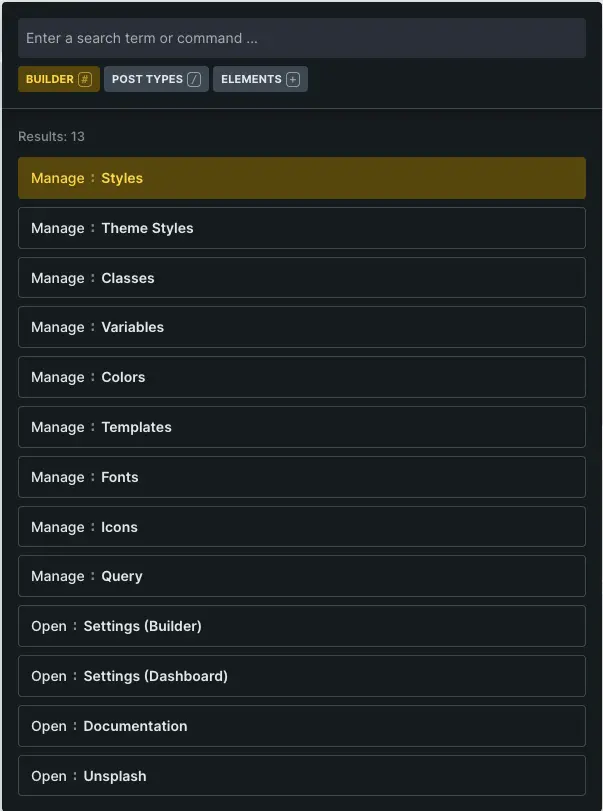The image size is (603, 811).
Task: Click the # badge on the Builder filter
Action: pos(85,78)
